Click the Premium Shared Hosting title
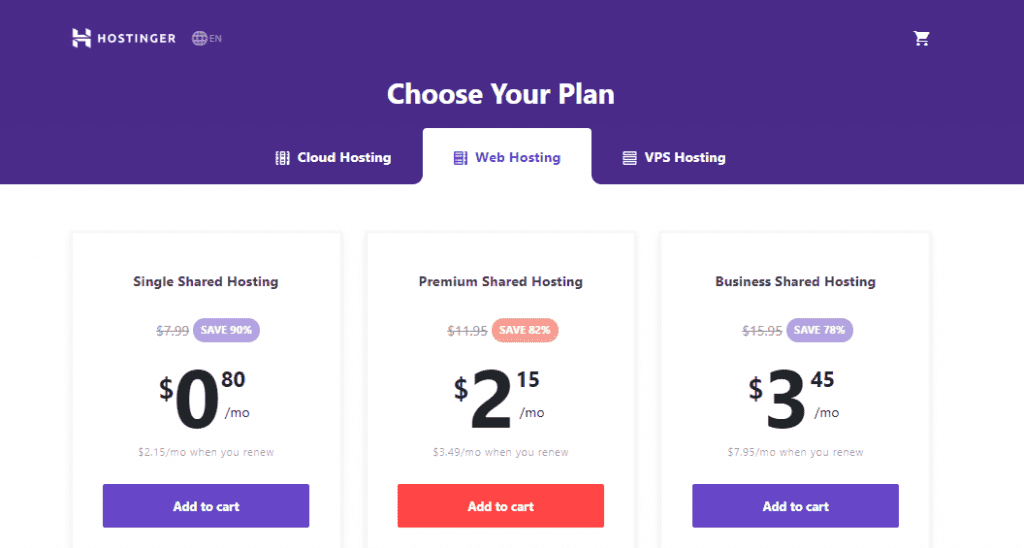 coord(501,282)
